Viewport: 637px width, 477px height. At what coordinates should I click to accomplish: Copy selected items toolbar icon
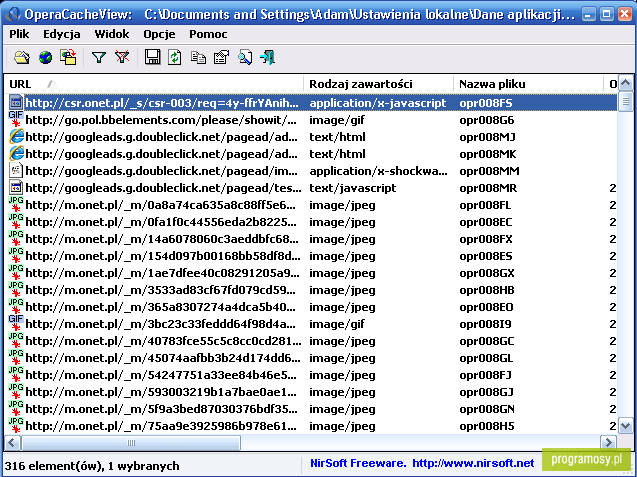198,58
